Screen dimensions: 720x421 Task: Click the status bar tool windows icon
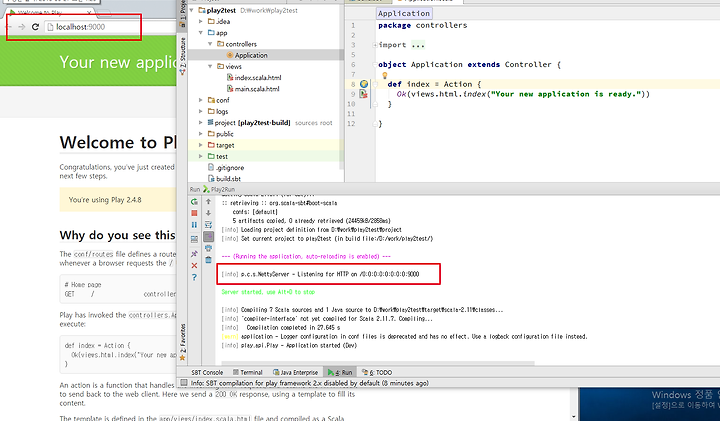tap(184, 383)
